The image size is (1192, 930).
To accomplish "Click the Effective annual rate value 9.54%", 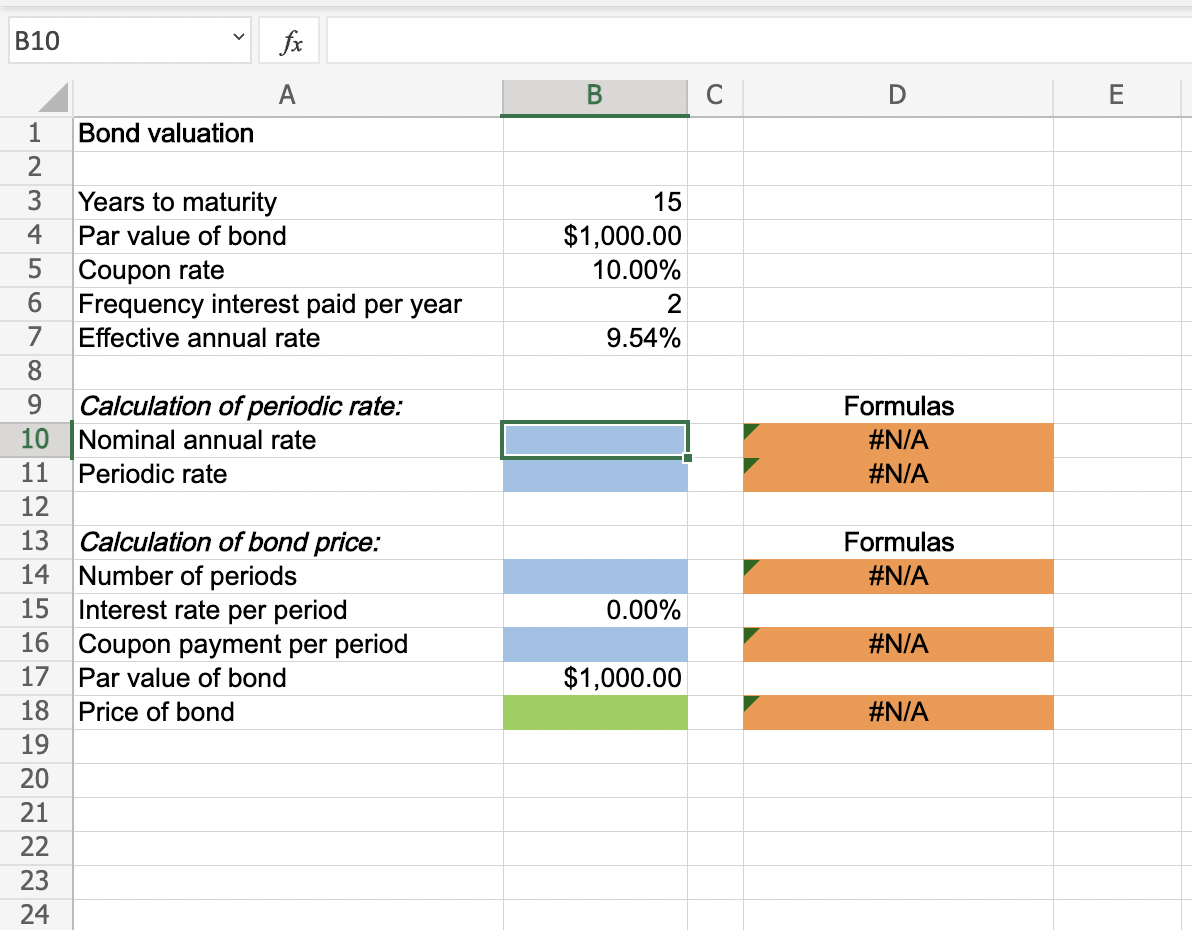I will click(594, 338).
